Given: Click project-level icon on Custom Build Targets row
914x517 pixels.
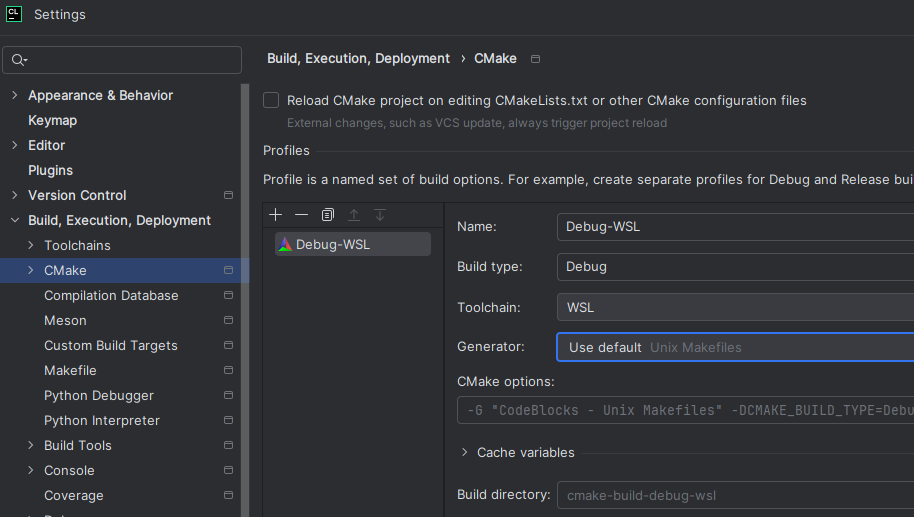Looking at the screenshot, I should [228, 346].
